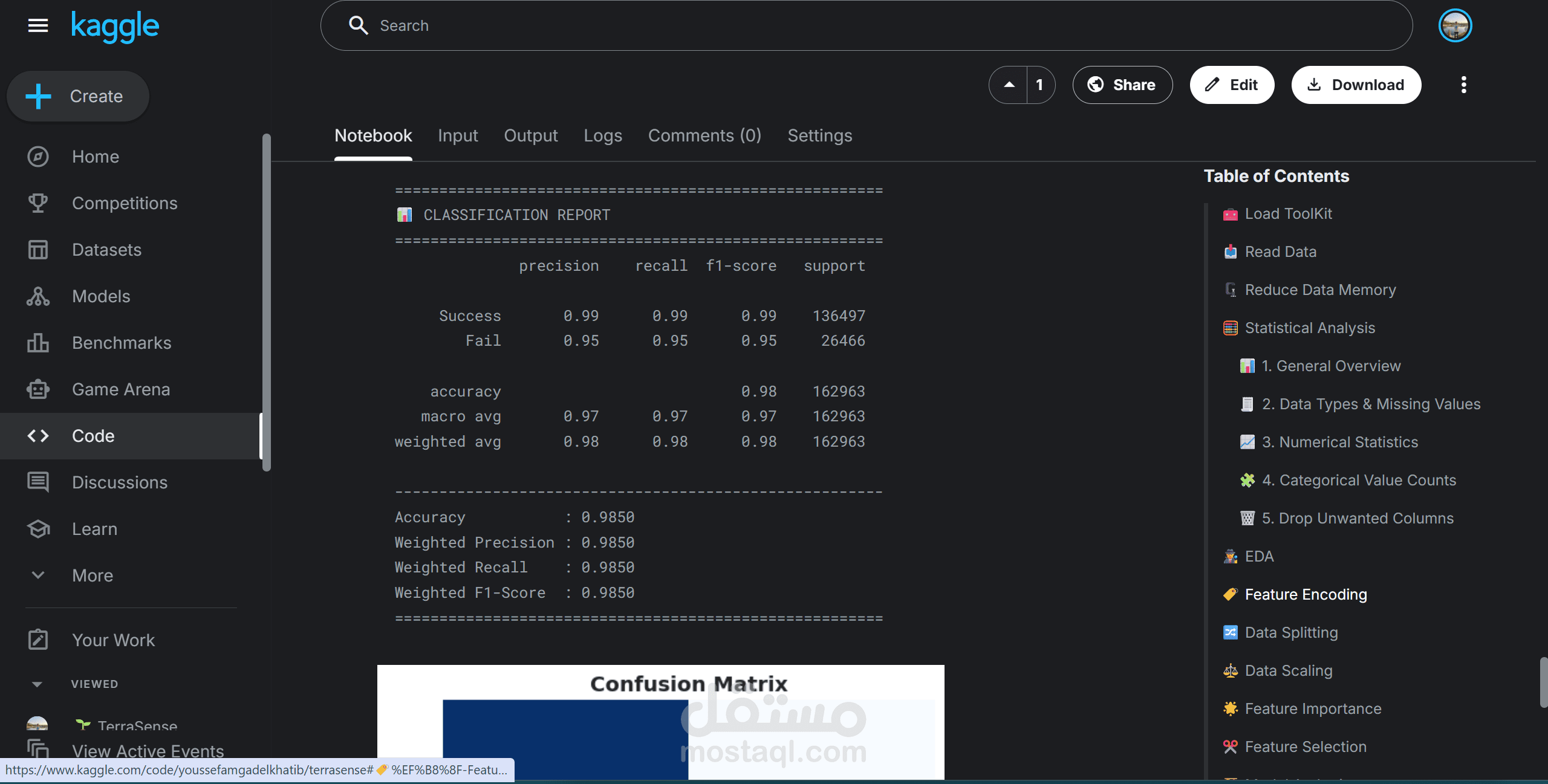The width and height of the screenshot is (1548, 784).
Task: Open Models section in sidebar
Action: click(x=101, y=296)
